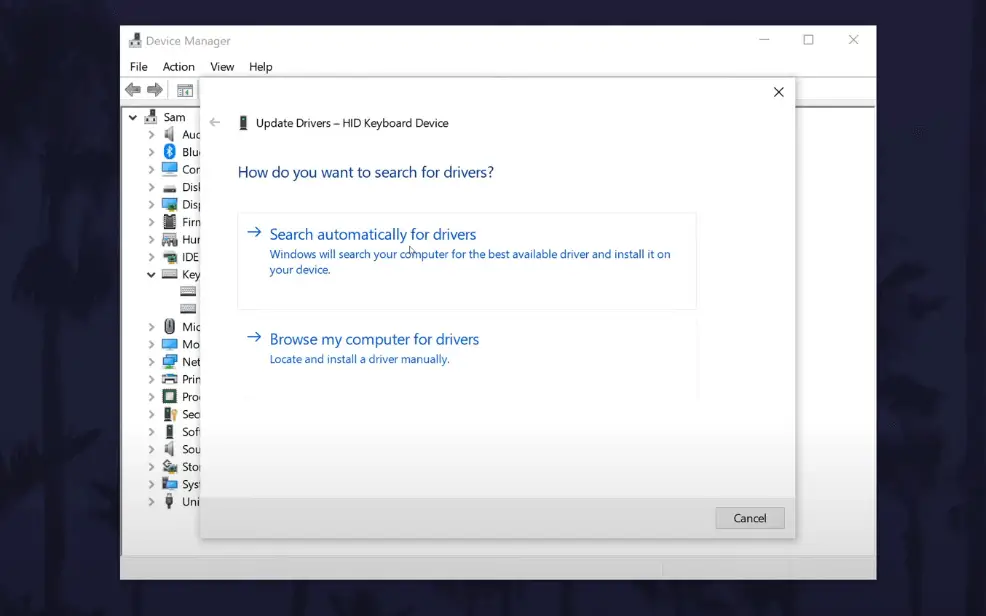Select the Security devices icon
Viewport: 986px width, 616px height.
coord(170,414)
